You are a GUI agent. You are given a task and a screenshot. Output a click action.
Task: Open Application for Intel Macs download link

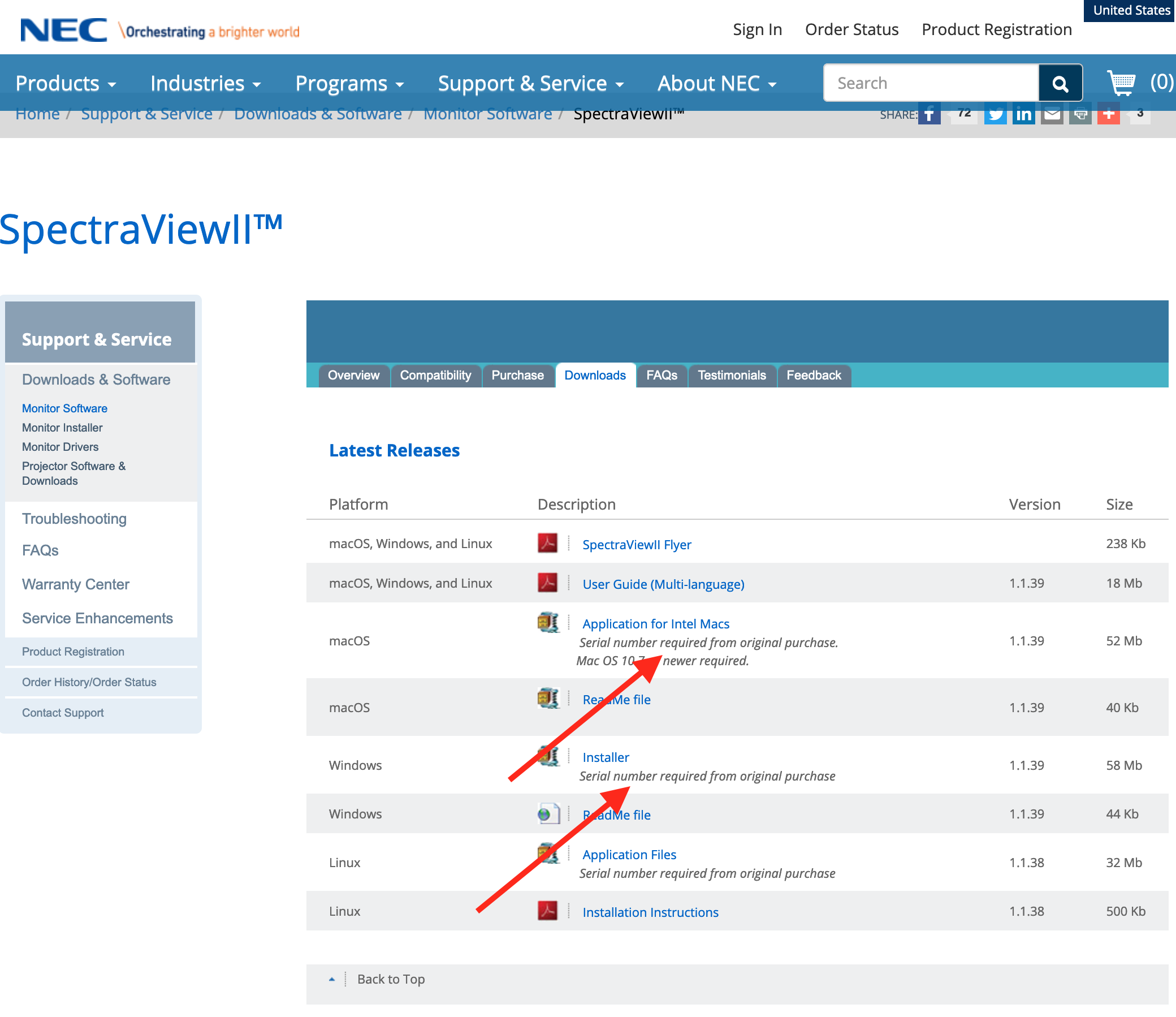tap(655, 624)
